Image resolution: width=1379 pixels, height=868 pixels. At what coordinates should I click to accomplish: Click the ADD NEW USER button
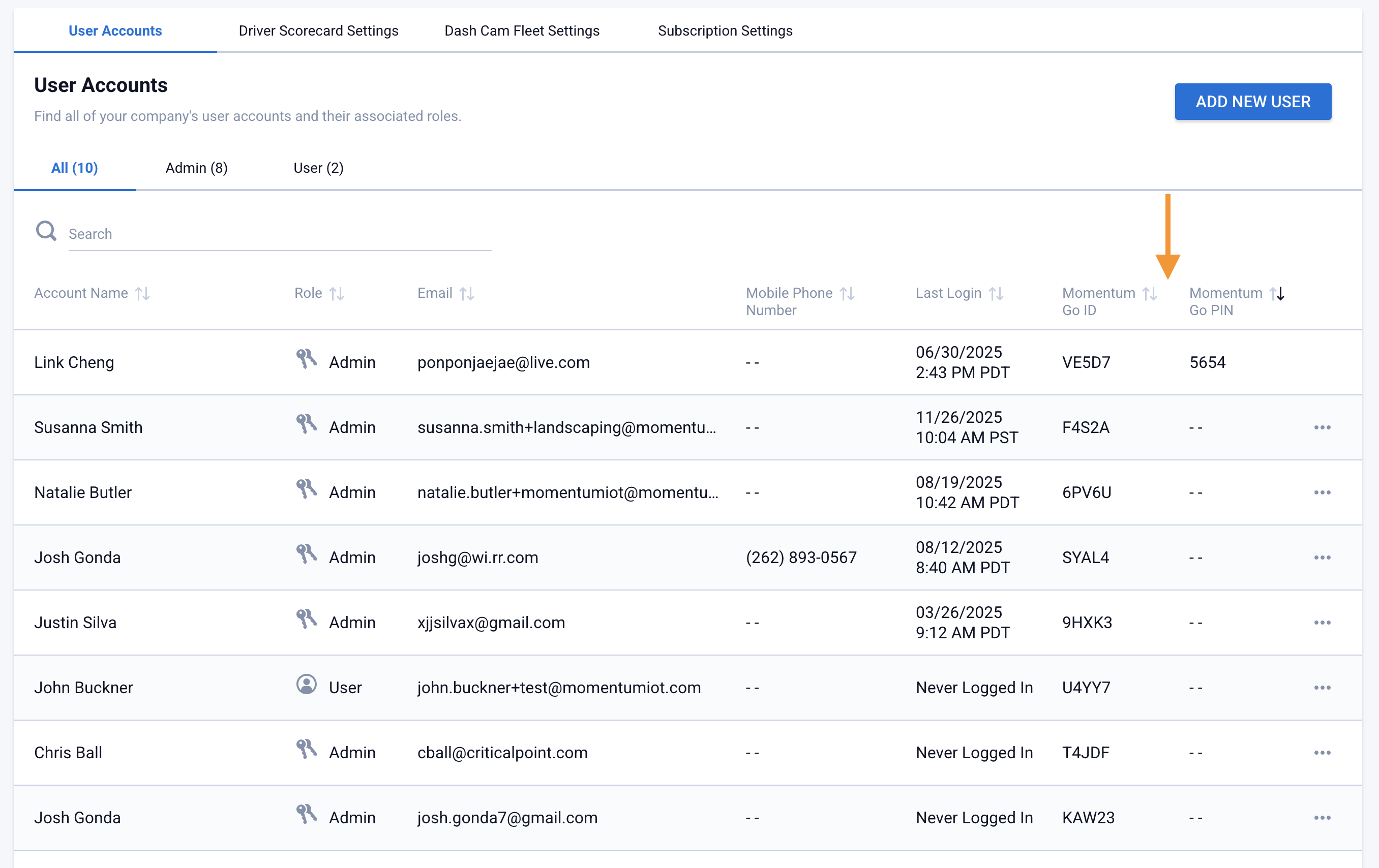(x=1252, y=102)
